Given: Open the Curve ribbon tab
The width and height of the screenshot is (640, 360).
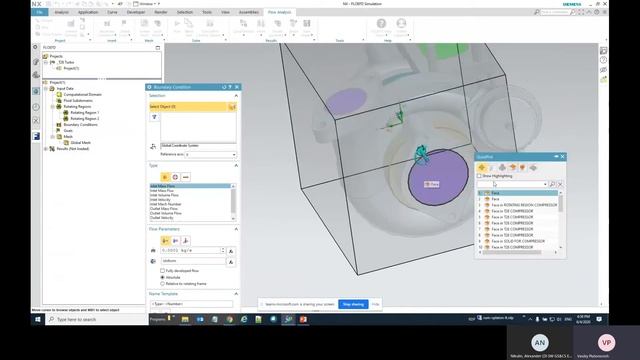Looking at the screenshot, I should (112, 12).
